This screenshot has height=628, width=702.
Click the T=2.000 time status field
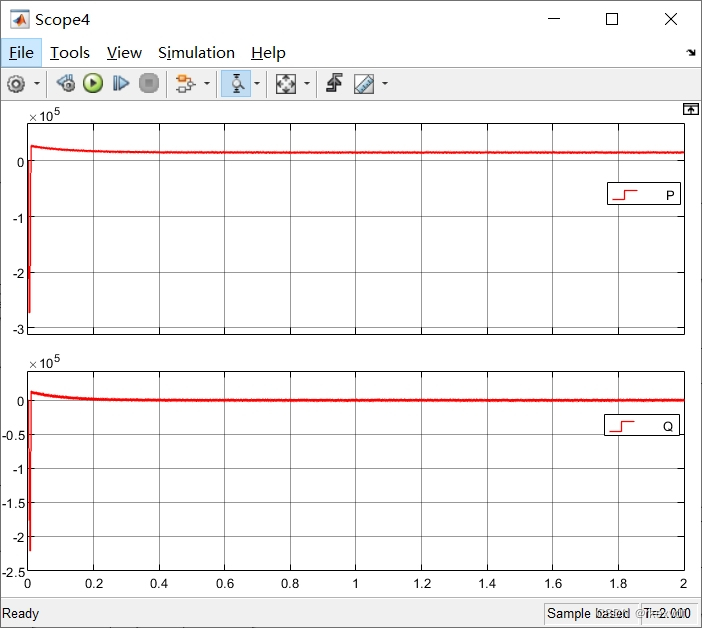tap(669, 613)
